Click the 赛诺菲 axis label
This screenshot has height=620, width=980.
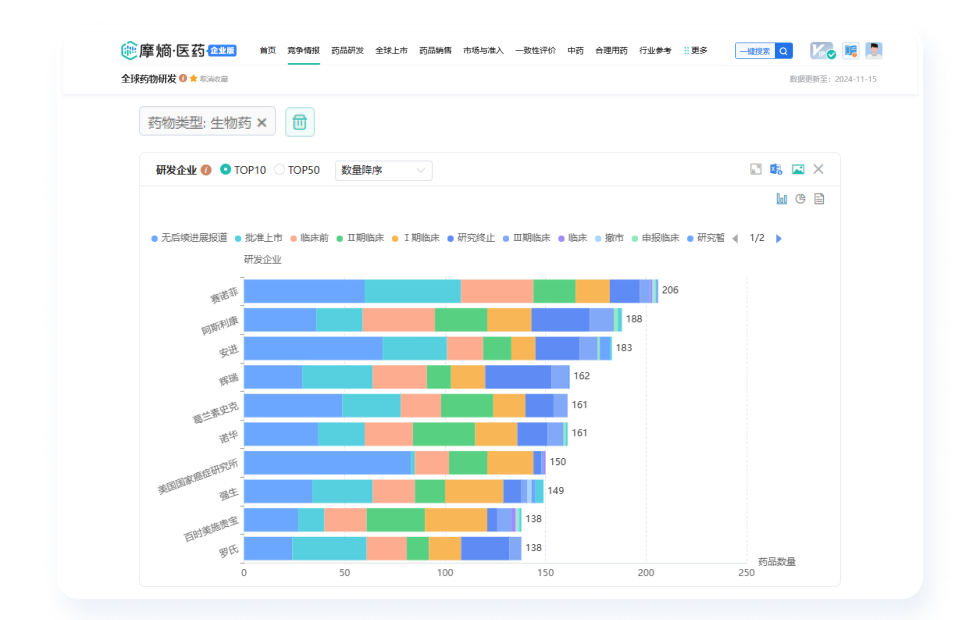tap(224, 296)
